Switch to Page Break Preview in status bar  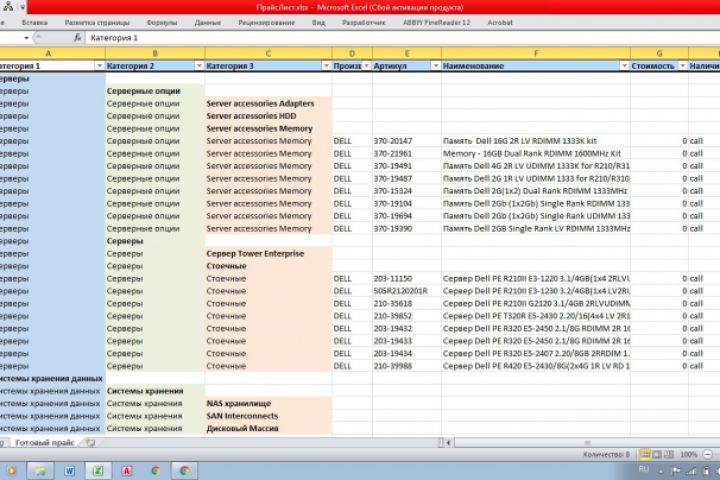(669, 455)
